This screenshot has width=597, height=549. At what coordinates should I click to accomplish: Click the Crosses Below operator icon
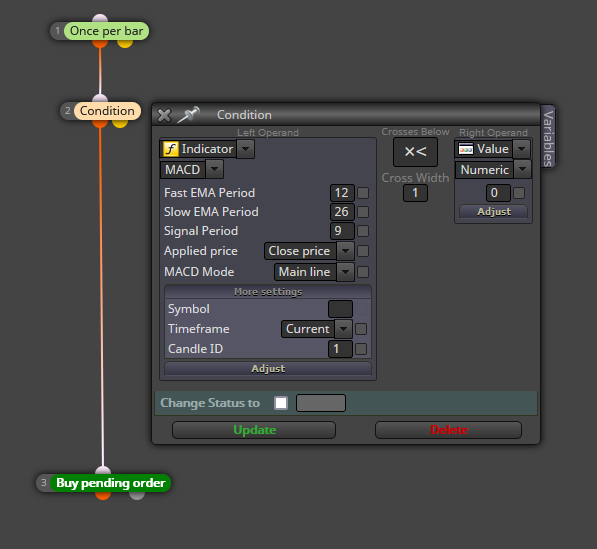coord(415,152)
